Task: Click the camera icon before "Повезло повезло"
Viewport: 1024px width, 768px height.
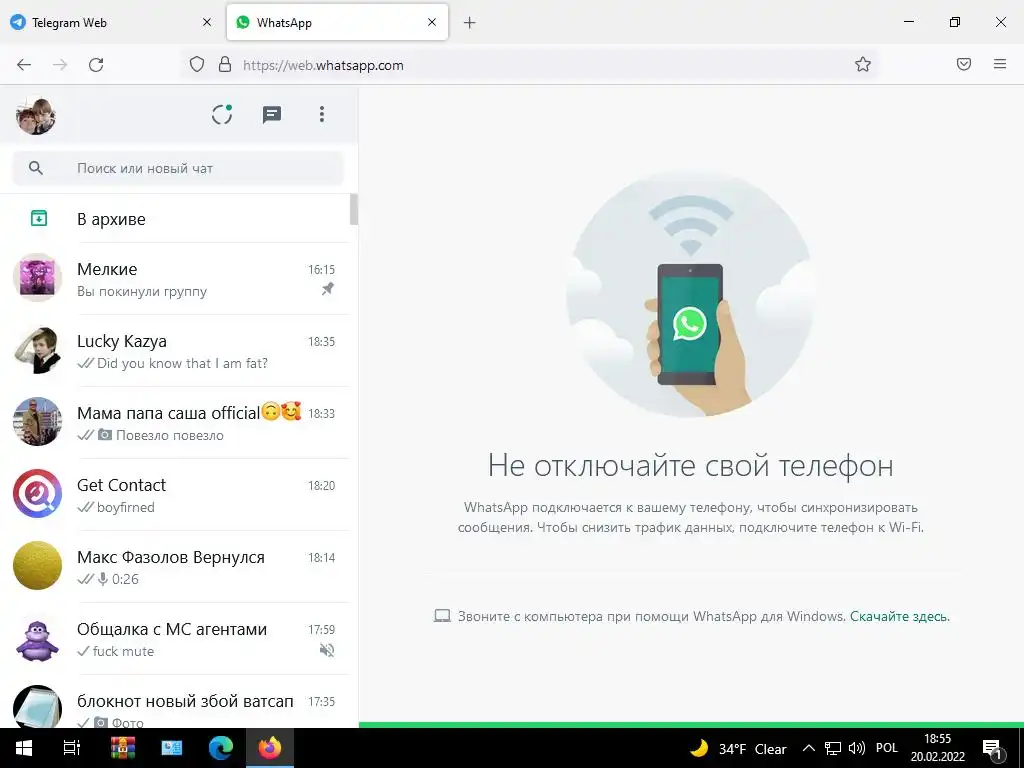Action: pos(104,434)
